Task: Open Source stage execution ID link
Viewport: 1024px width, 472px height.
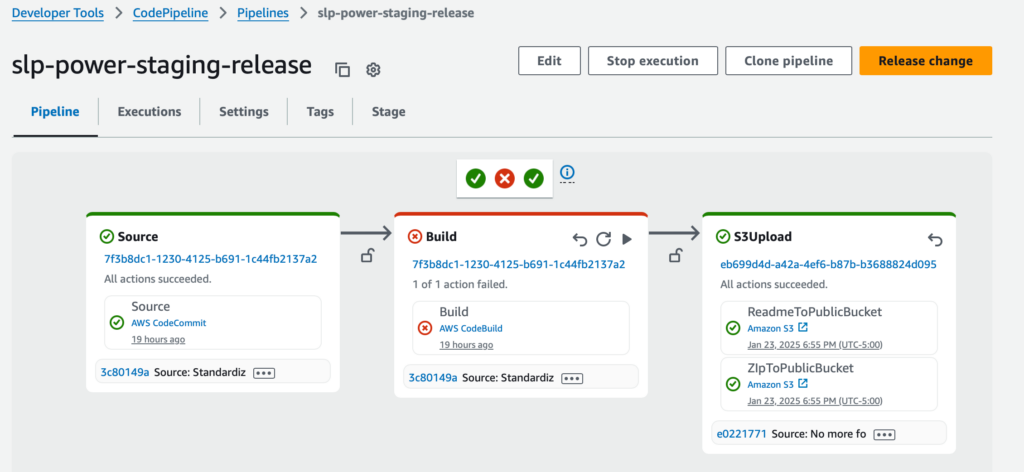Action: (210, 259)
